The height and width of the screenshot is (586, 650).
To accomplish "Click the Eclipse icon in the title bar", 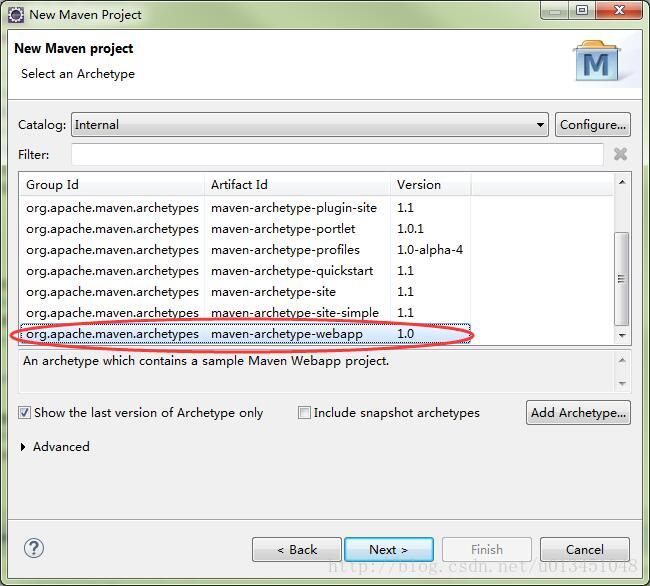I will pos(16,15).
